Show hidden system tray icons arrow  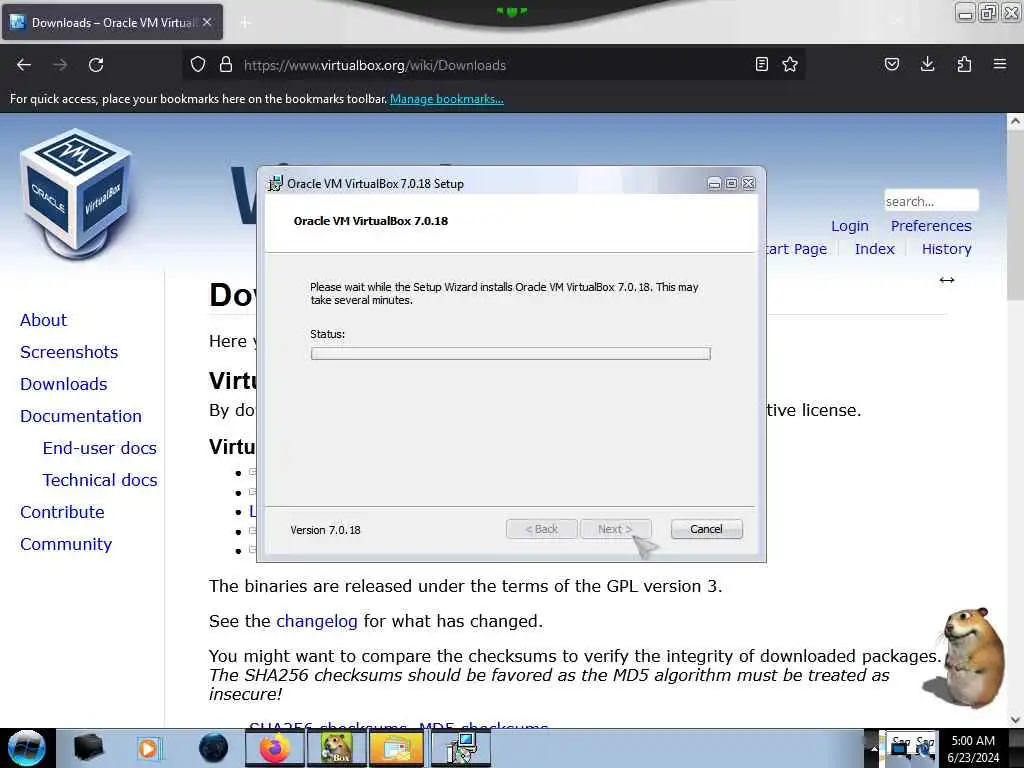click(872, 749)
